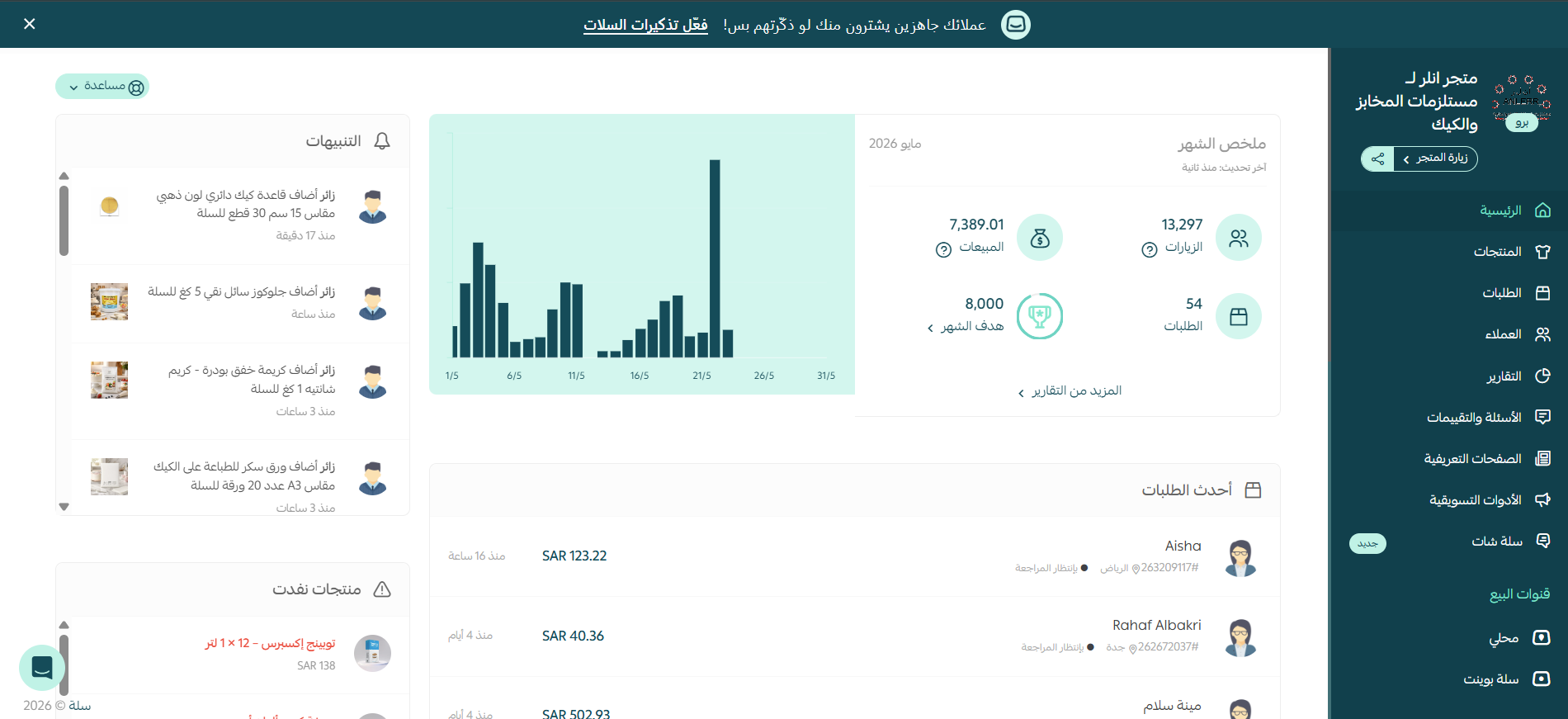Click the 7,389.01 sales value

click(976, 225)
